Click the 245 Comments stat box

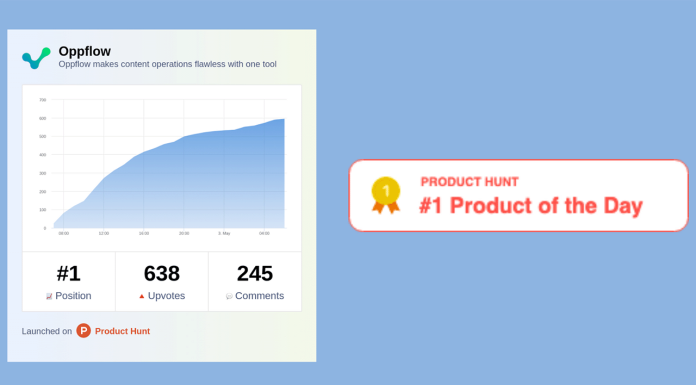[x=255, y=282]
